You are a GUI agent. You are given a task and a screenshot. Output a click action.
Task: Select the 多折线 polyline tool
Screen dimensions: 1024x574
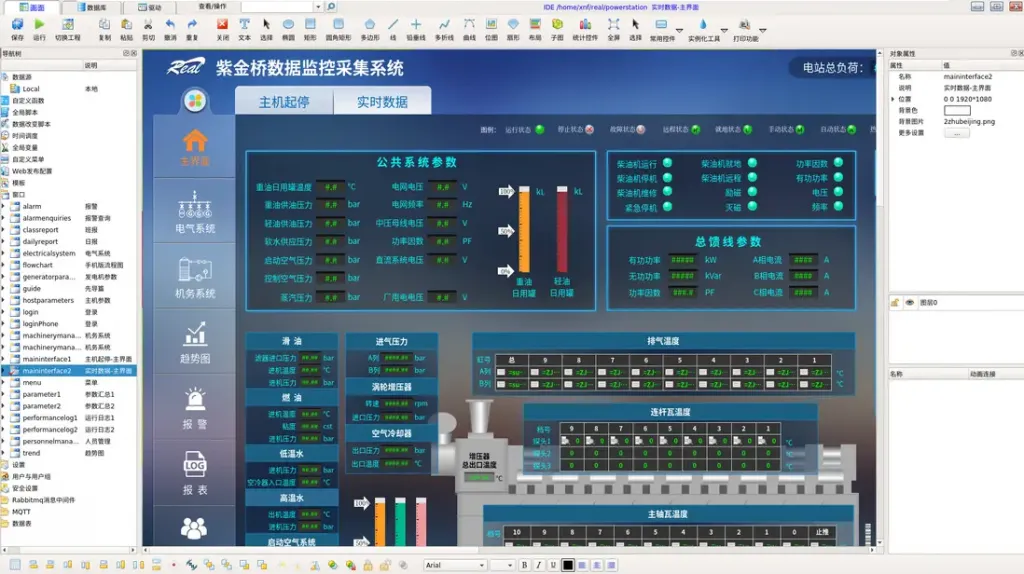point(444,24)
